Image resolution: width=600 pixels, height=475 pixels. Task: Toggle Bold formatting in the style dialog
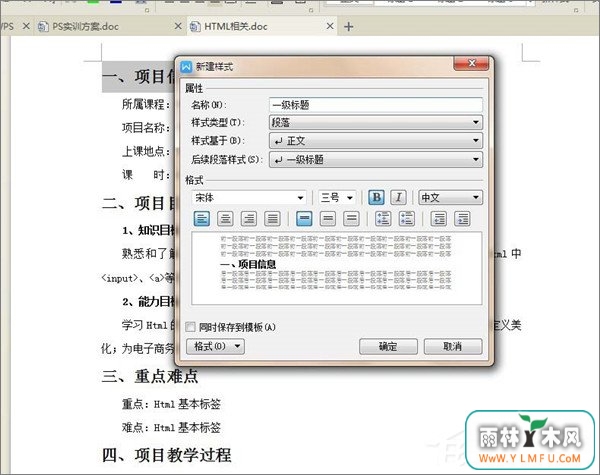point(376,198)
